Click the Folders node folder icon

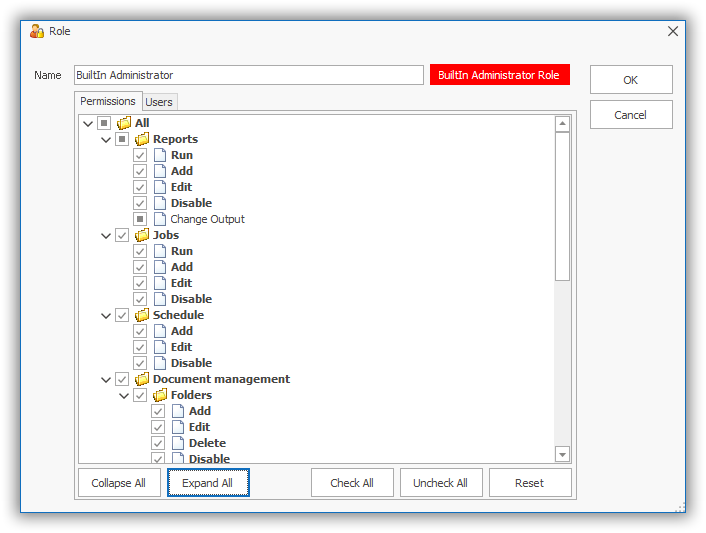pyautogui.click(x=160, y=395)
